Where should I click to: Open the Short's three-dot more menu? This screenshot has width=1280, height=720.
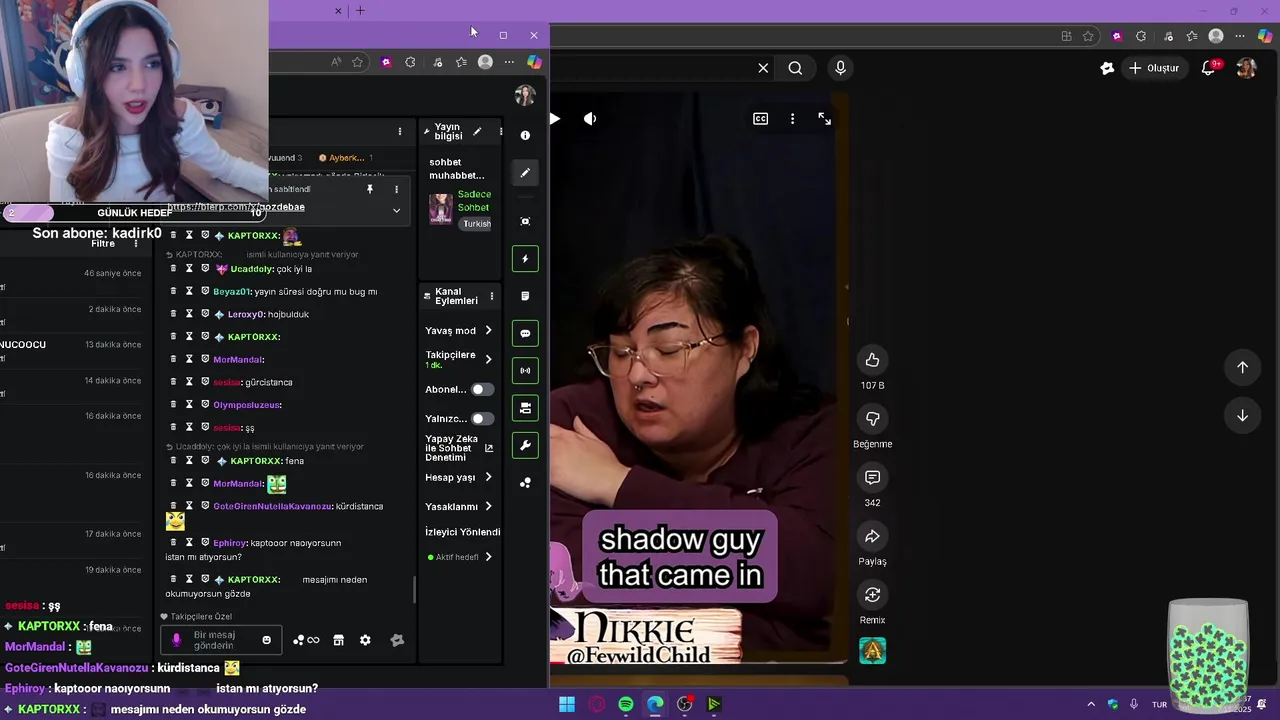tap(792, 118)
